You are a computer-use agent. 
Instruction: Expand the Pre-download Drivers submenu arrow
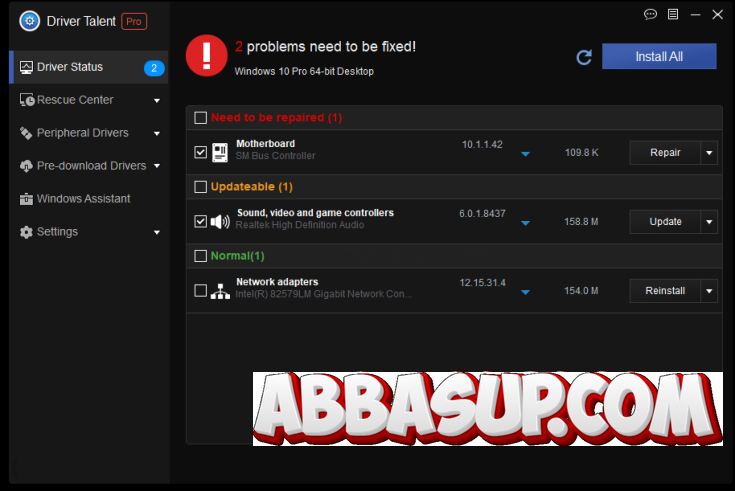[157, 166]
